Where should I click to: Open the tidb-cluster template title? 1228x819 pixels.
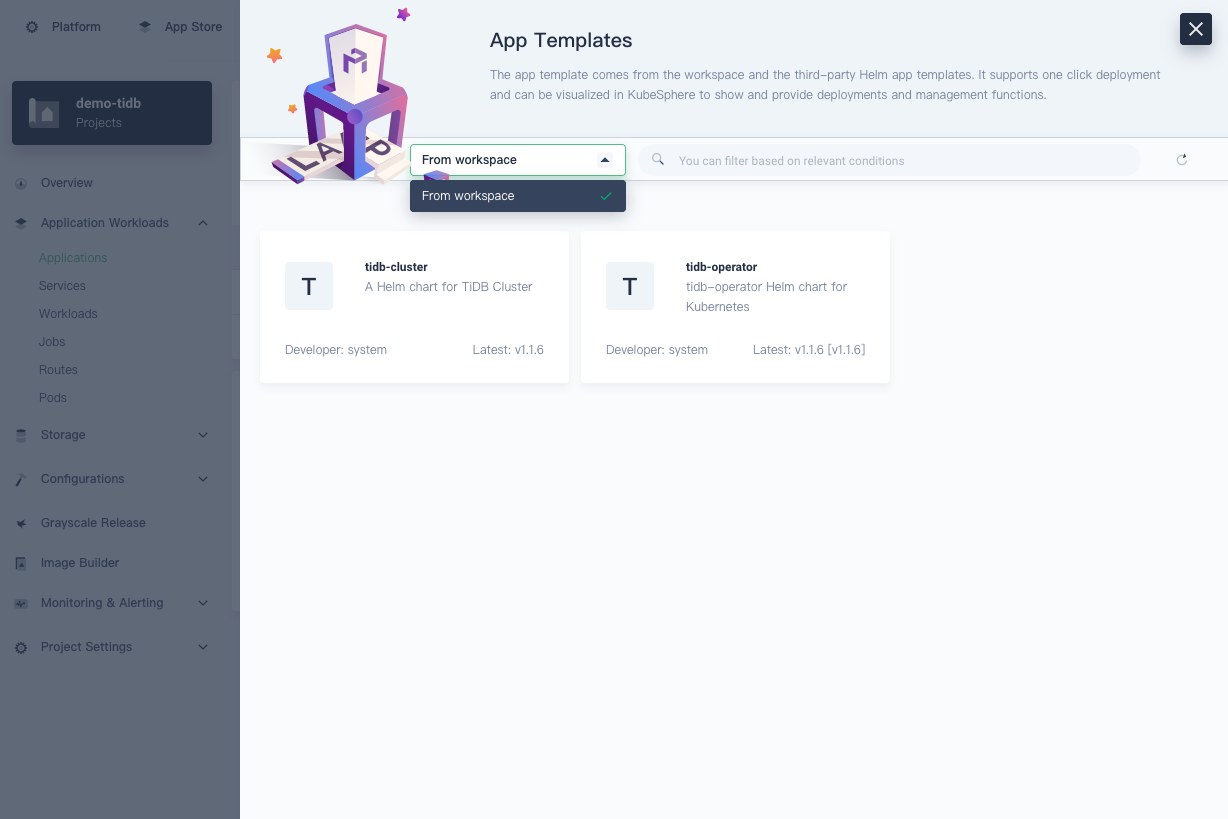[x=396, y=267]
